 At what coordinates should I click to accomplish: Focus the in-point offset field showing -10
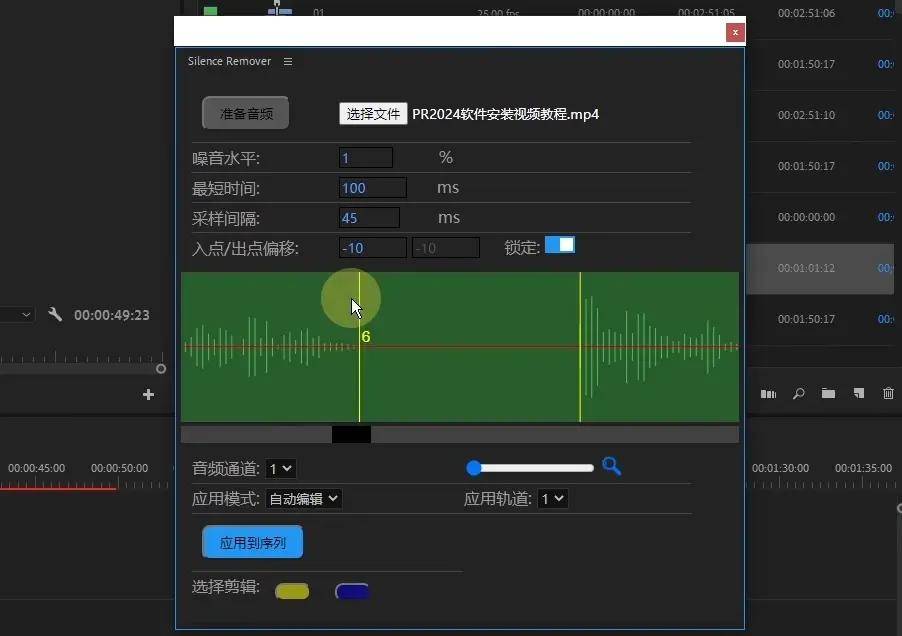(x=373, y=248)
